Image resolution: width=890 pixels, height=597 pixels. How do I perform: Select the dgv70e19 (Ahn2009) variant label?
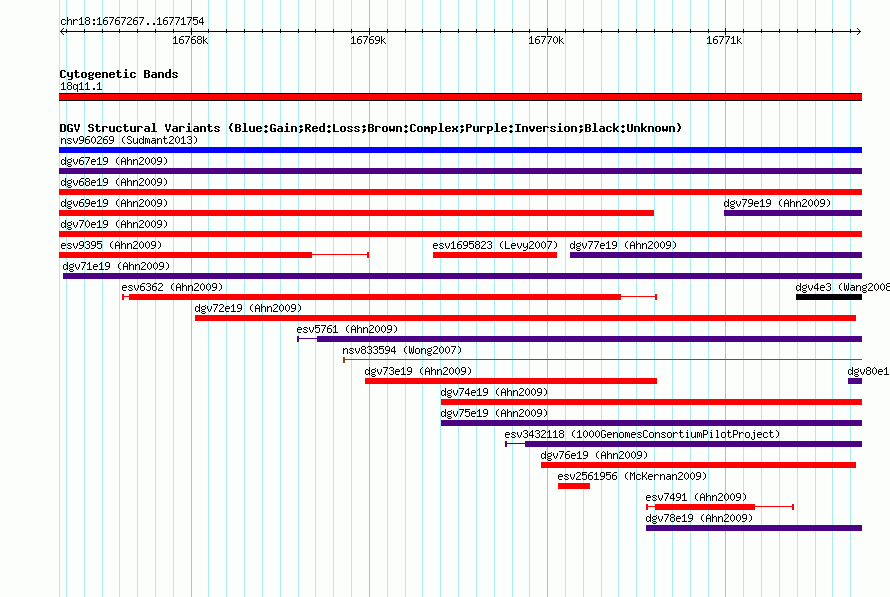(114, 224)
